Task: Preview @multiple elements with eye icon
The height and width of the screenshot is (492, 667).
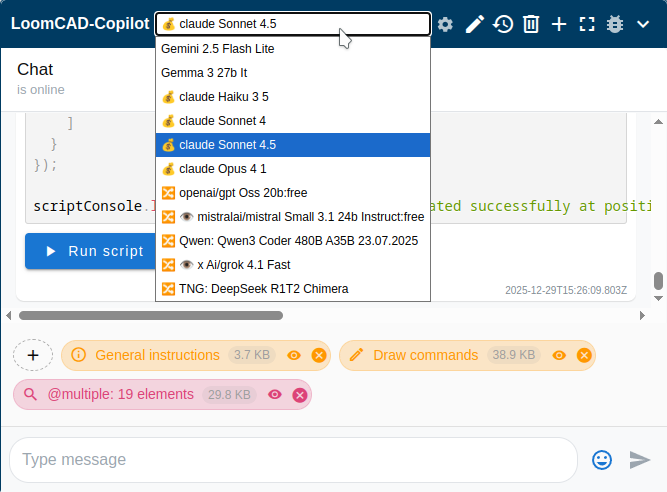Action: [x=275, y=395]
